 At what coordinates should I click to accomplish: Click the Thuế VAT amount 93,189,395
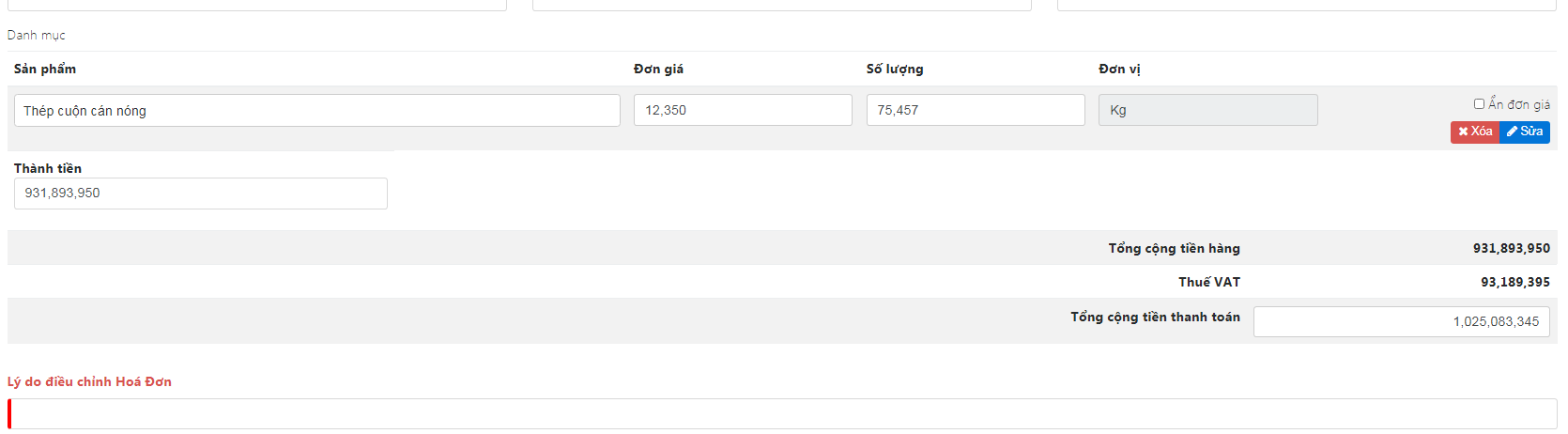pyautogui.click(x=1514, y=282)
